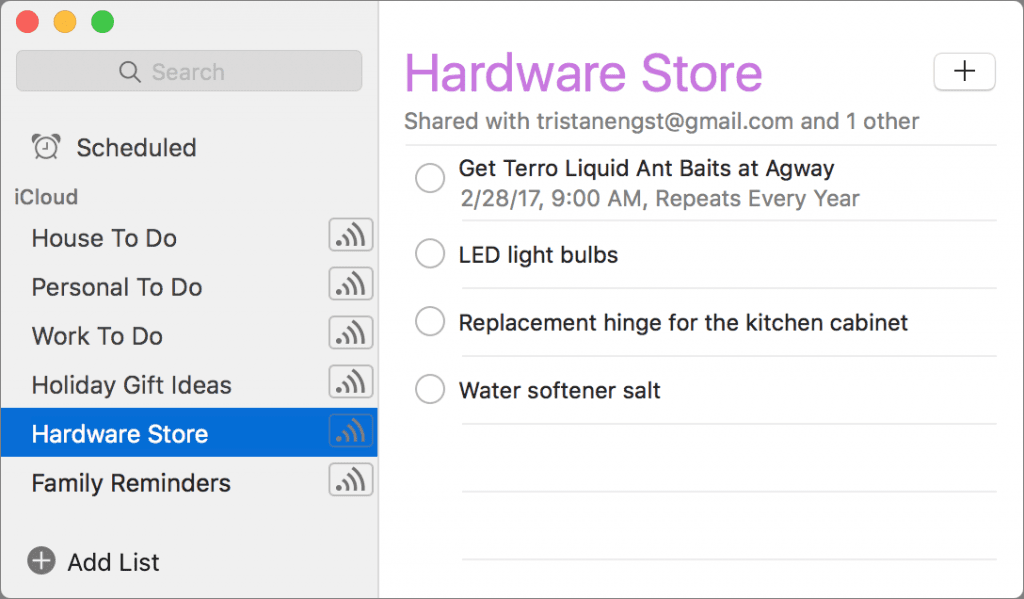Viewport: 1024px width, 599px height.
Task: Click into the Search field
Action: [189, 71]
